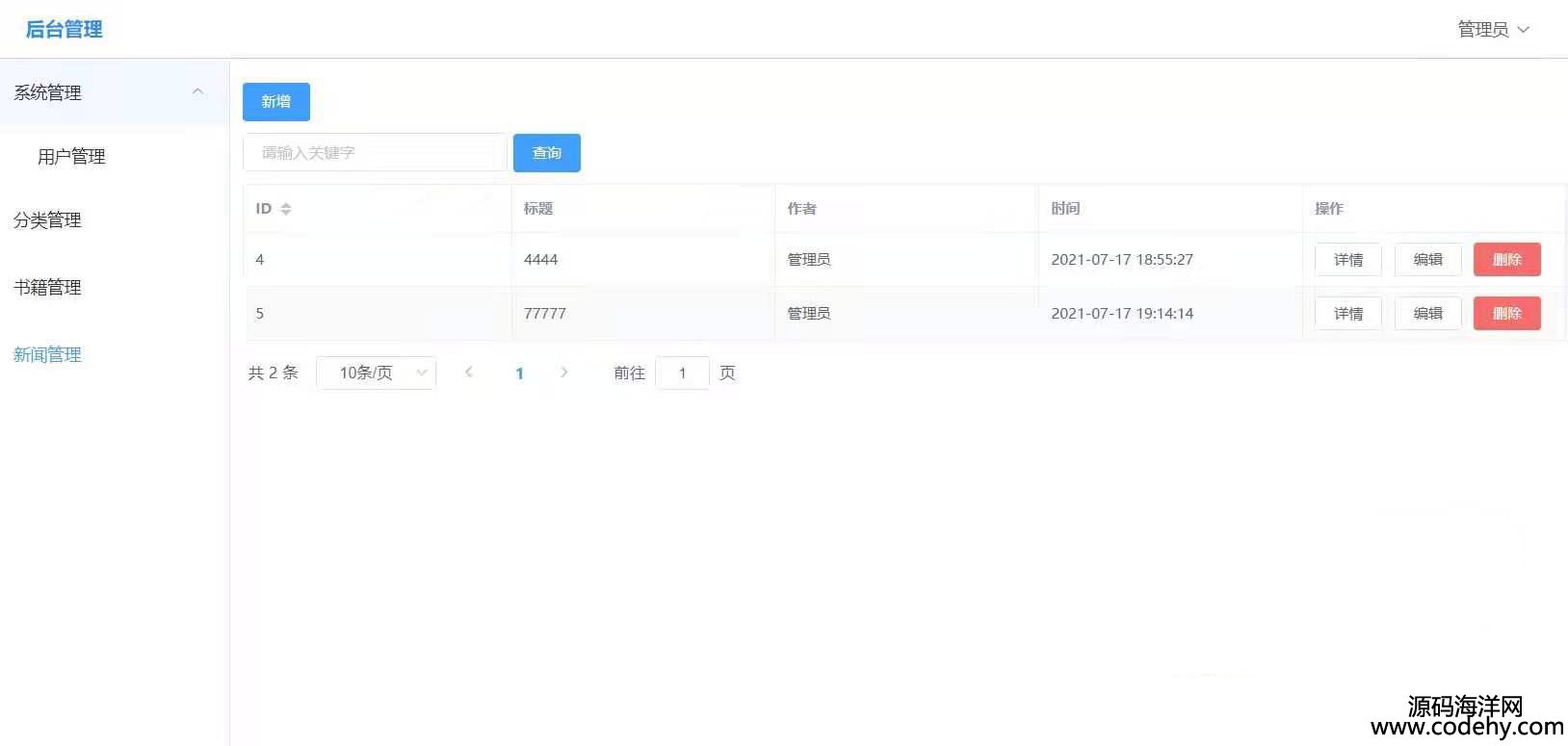1568x746 pixels.
Task: View 详情 for row with ID 5
Action: coord(1347,314)
